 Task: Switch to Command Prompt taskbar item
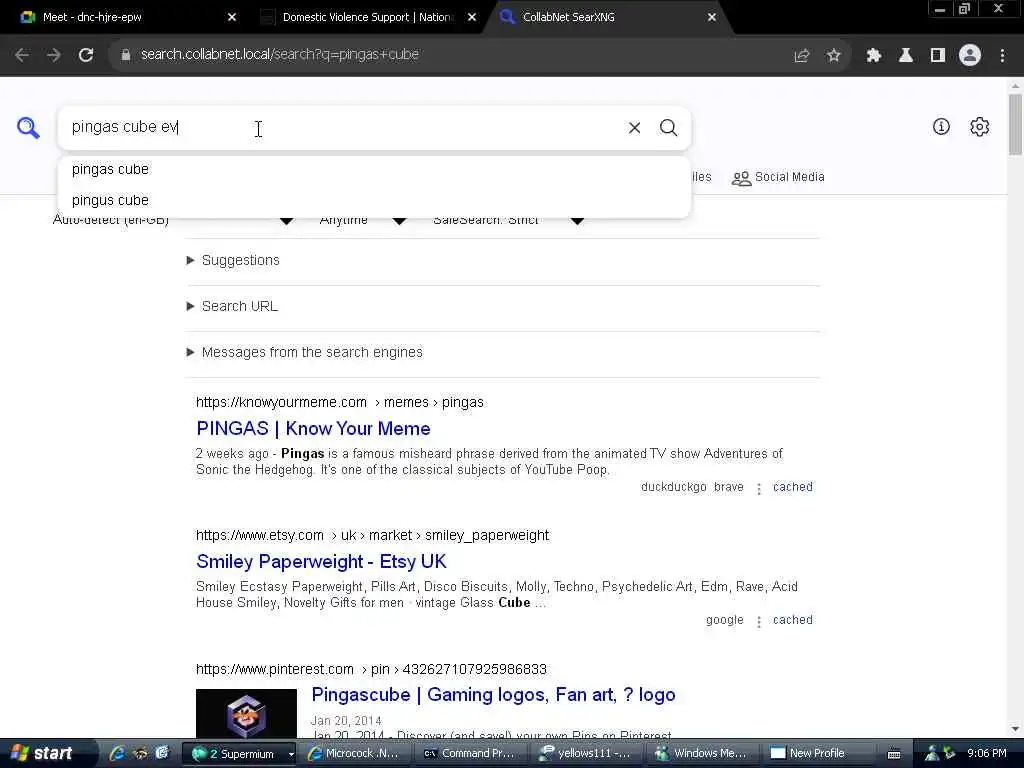[472, 754]
